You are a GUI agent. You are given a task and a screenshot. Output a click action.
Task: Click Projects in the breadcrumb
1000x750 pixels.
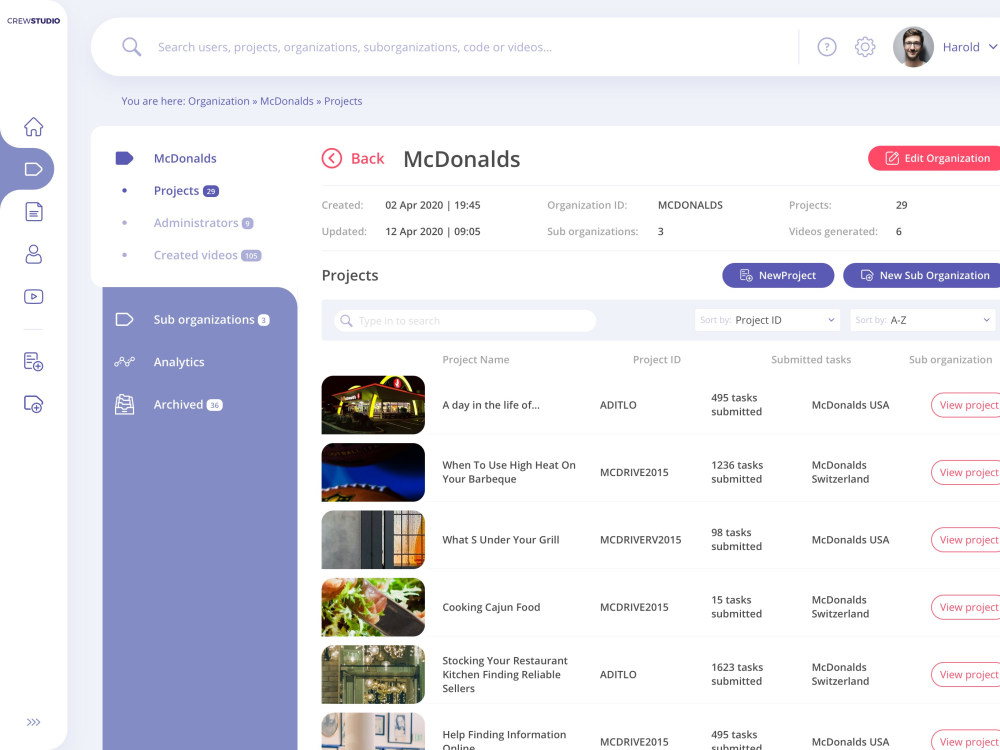(343, 101)
